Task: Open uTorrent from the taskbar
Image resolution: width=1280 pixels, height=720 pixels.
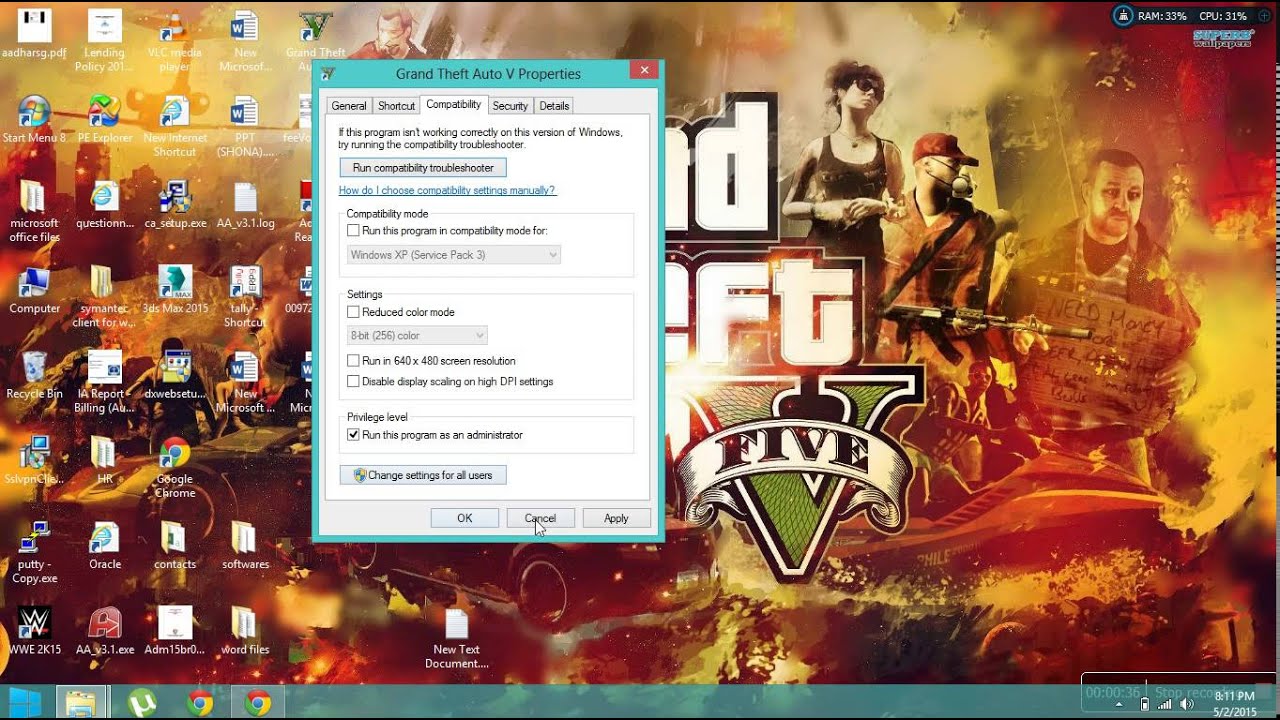Action: [x=143, y=703]
